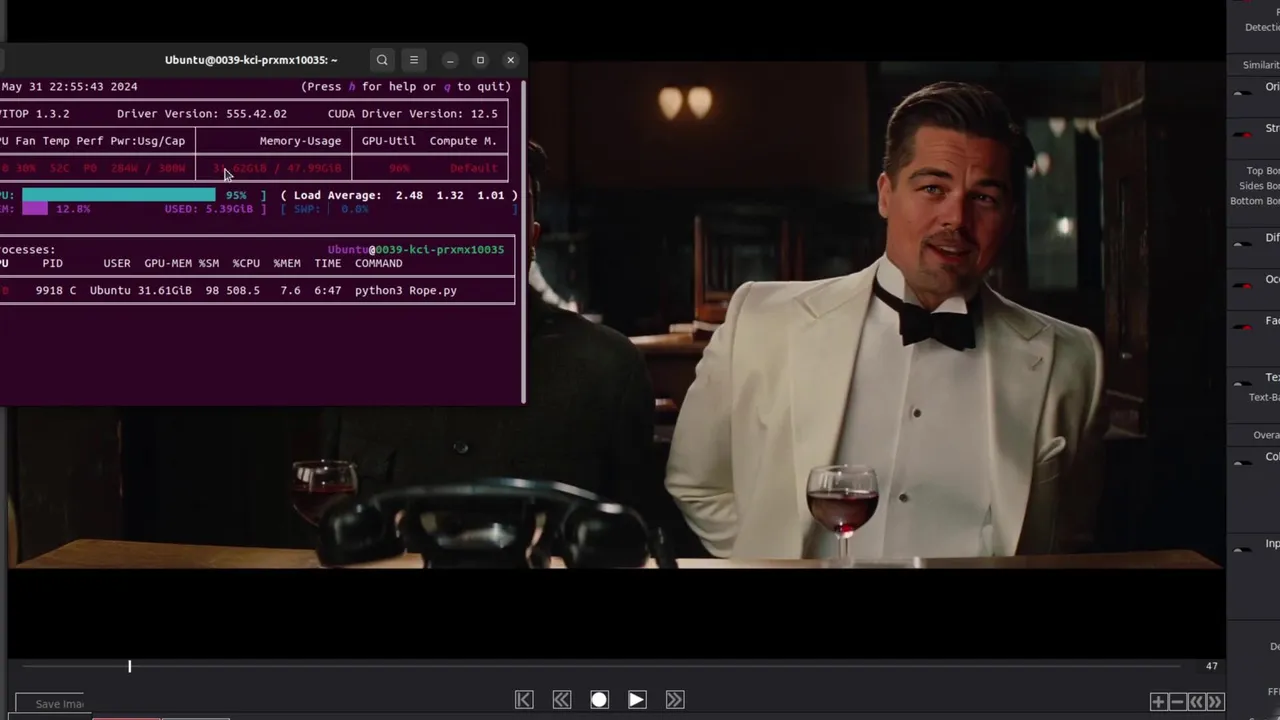Toggle the red switch next to the 'Str' label
This screenshot has width=1280, height=720.
pyautogui.click(x=1243, y=134)
